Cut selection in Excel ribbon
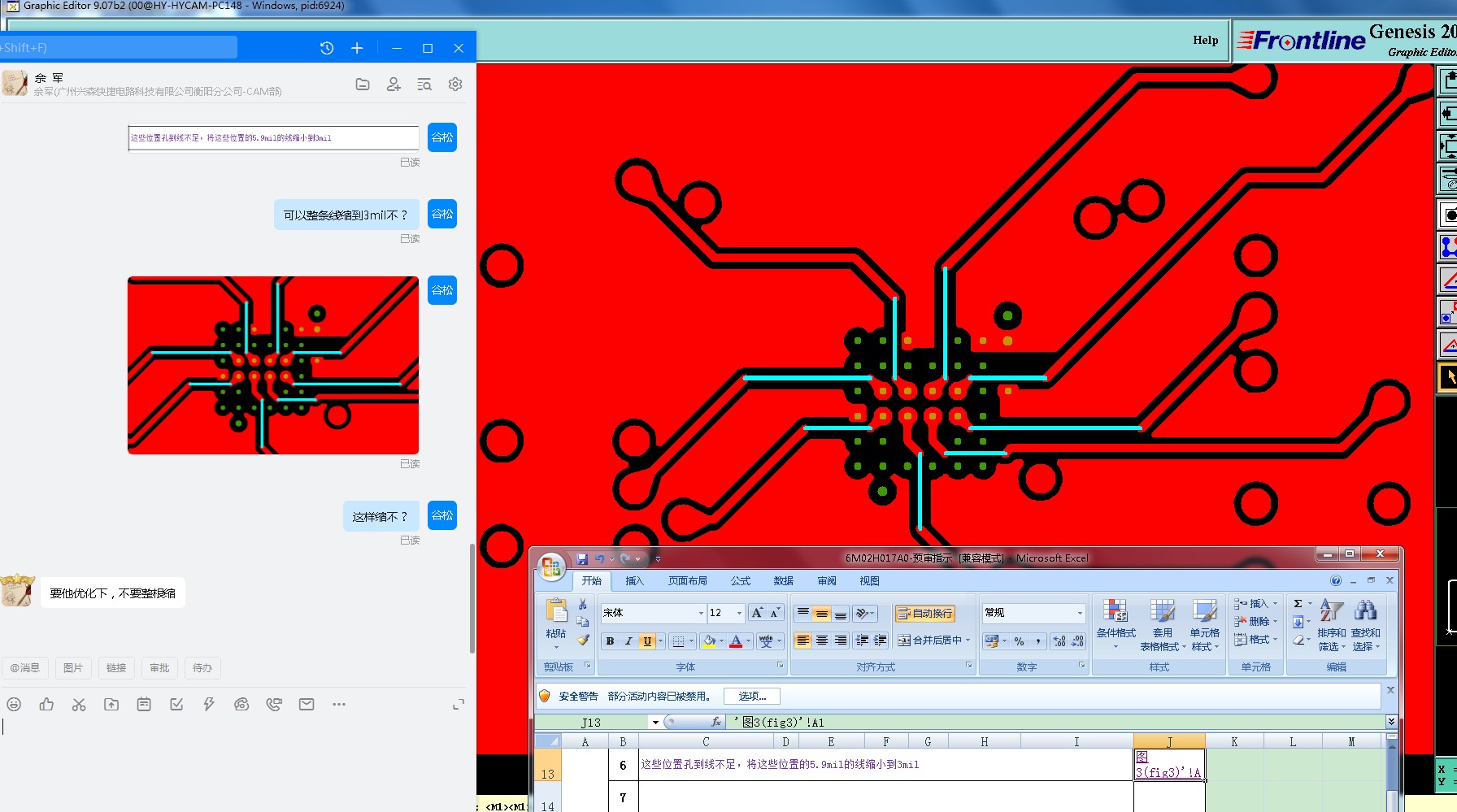This screenshot has width=1457, height=812. 583,604
